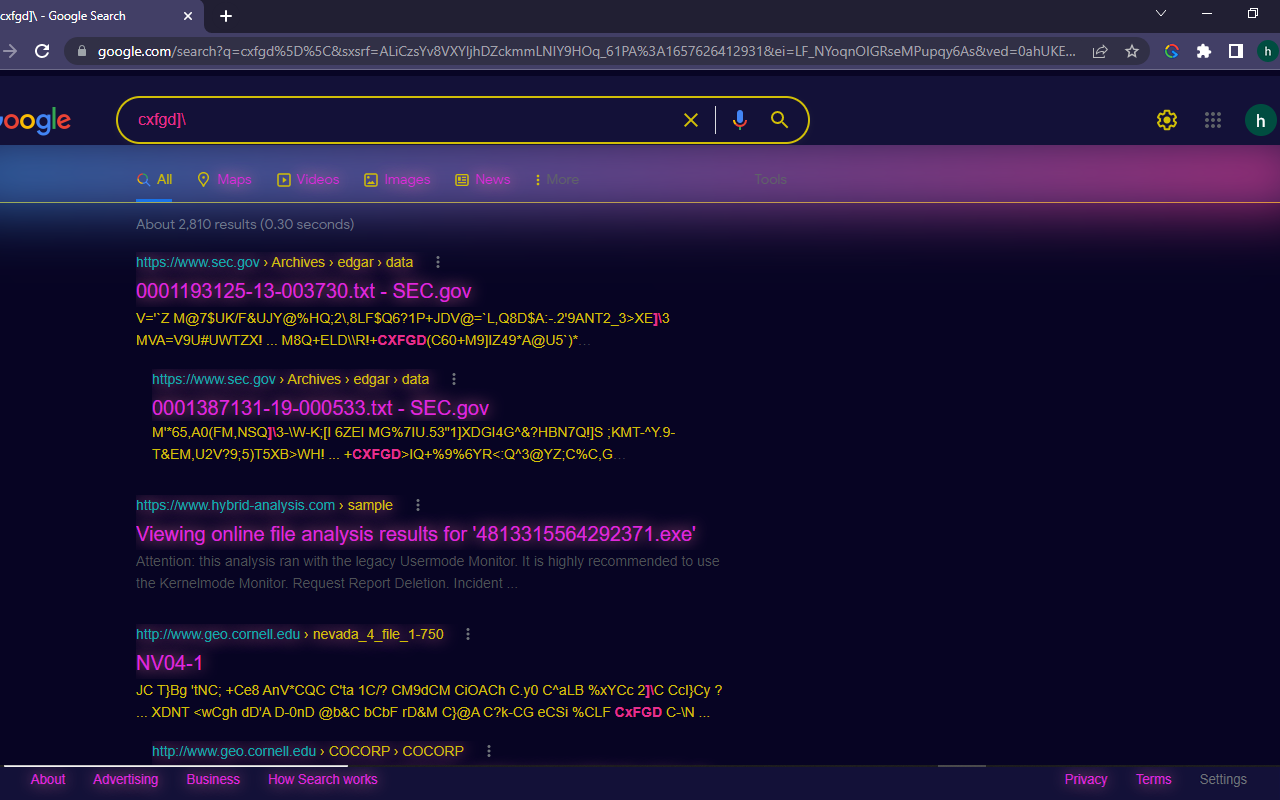Open the Google extension icon in toolbar

pos(1172,51)
